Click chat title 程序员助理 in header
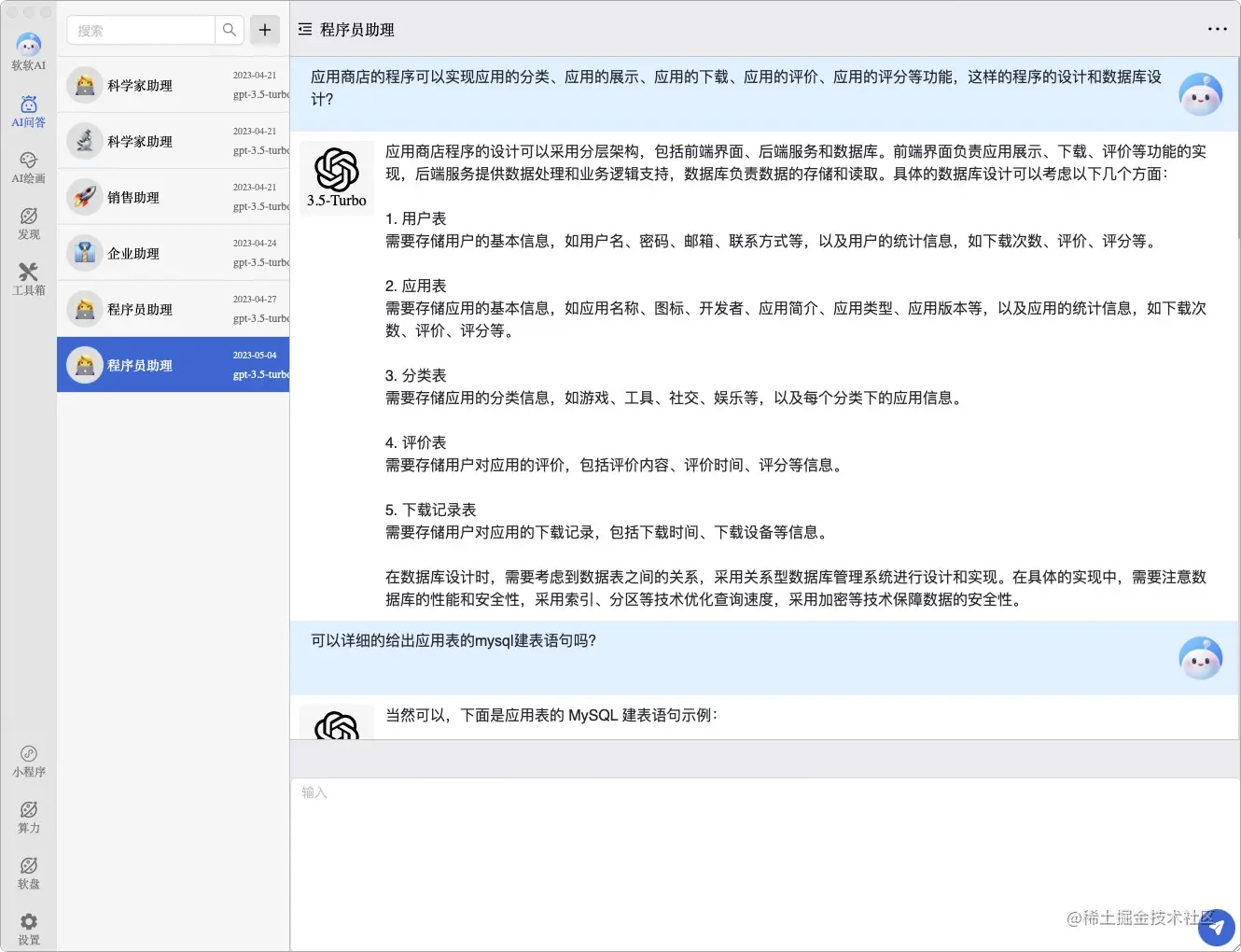This screenshot has width=1241, height=952. (x=357, y=30)
